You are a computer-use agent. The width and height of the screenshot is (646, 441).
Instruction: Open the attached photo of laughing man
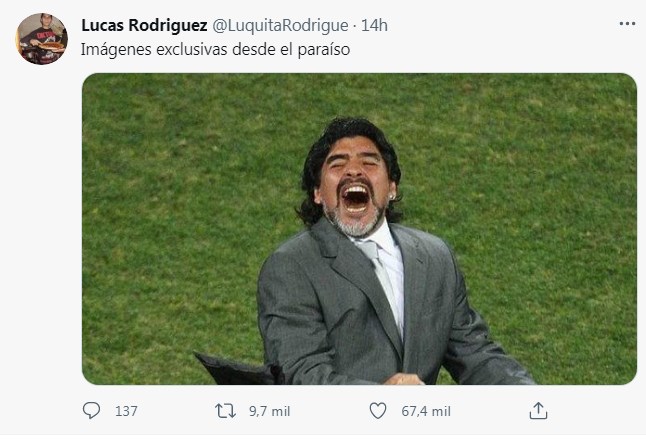359,229
